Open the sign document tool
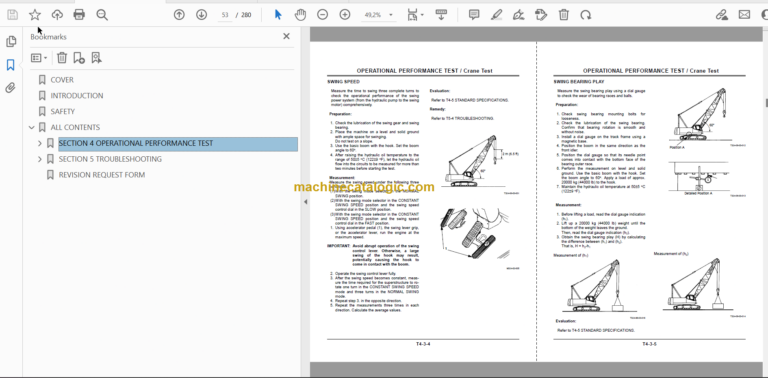Viewport: 768px width, 378px height. (x=519, y=15)
